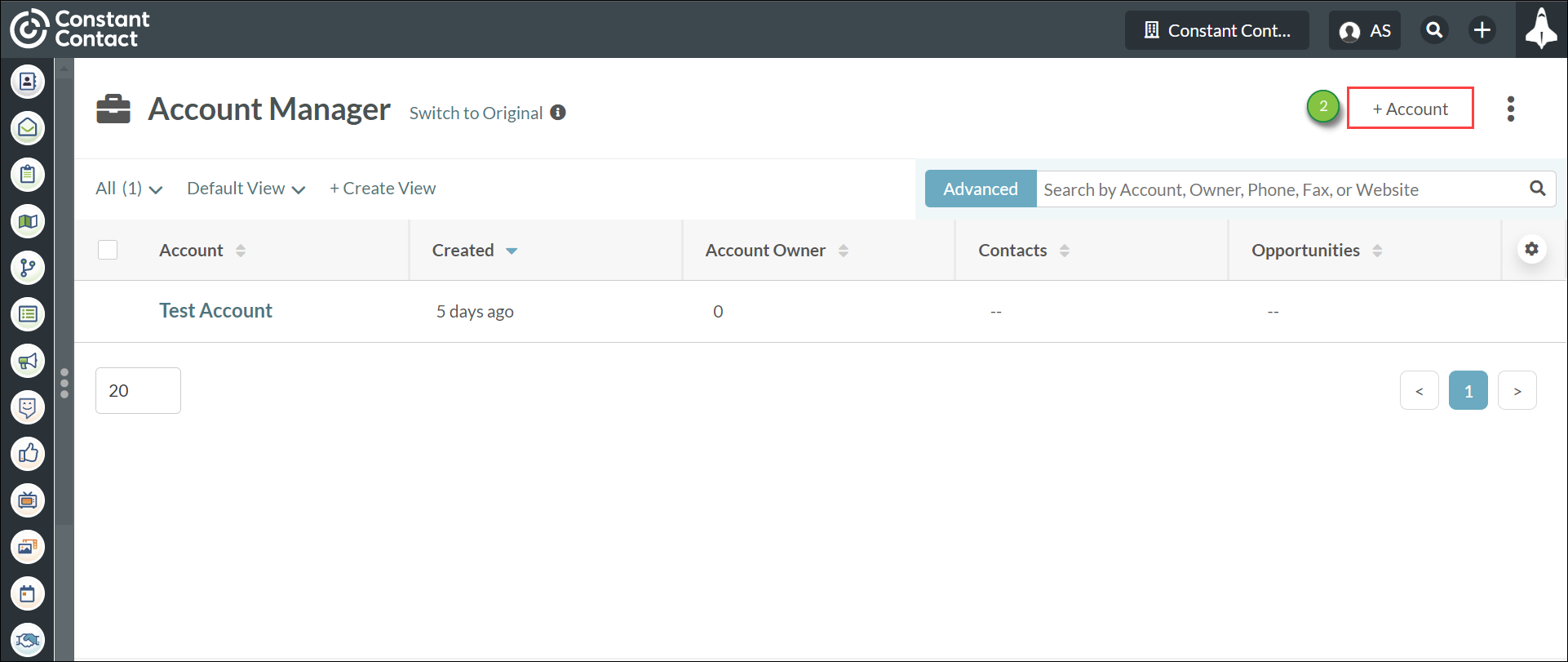Viewport: 1568px width, 662px height.
Task: Click the Advanced search button
Action: (x=981, y=189)
